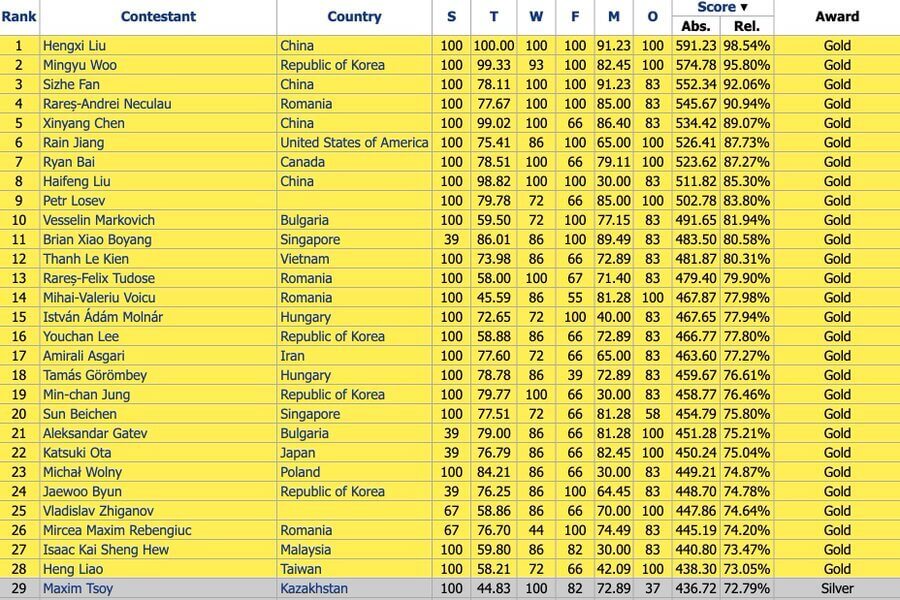Click Republic of Korea for Mingyu Woo
This screenshot has width=900, height=600.
coord(332,65)
